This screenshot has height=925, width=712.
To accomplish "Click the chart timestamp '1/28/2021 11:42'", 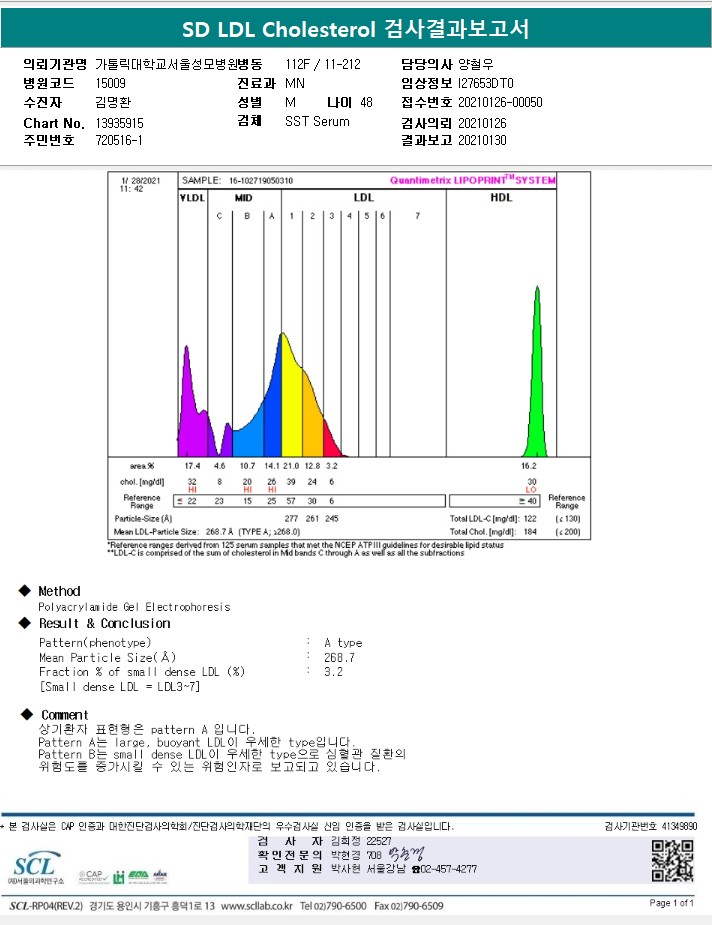I will [140, 185].
